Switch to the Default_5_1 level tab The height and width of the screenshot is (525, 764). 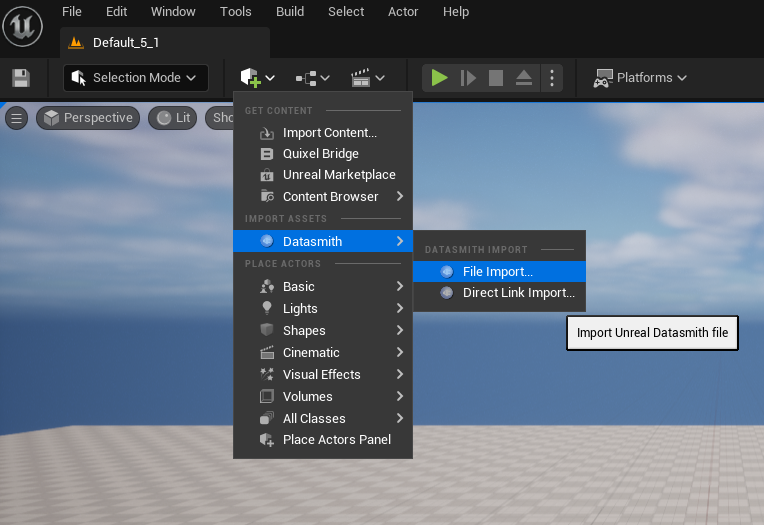(x=165, y=43)
